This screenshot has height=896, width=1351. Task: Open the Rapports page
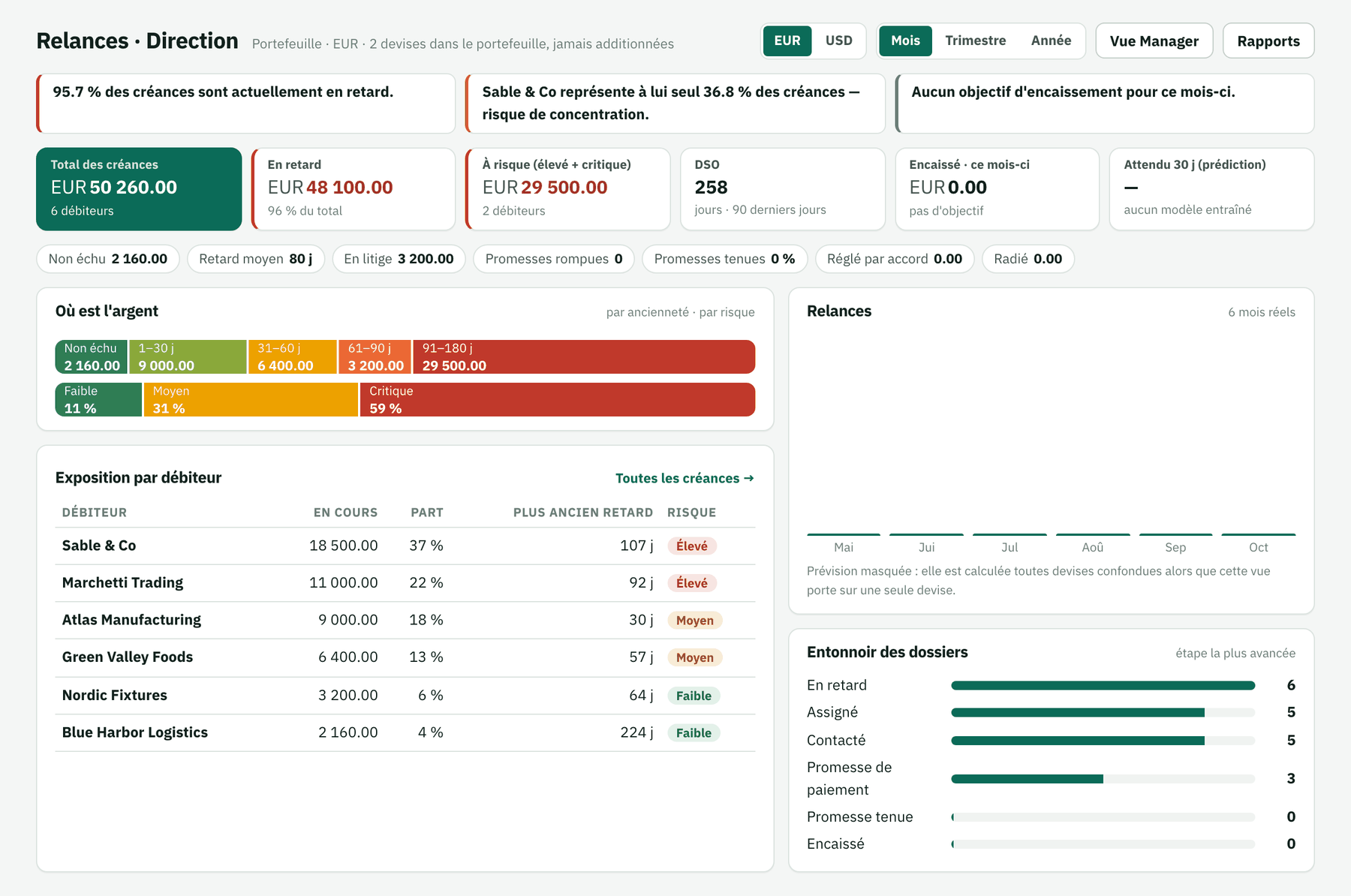pos(1268,41)
